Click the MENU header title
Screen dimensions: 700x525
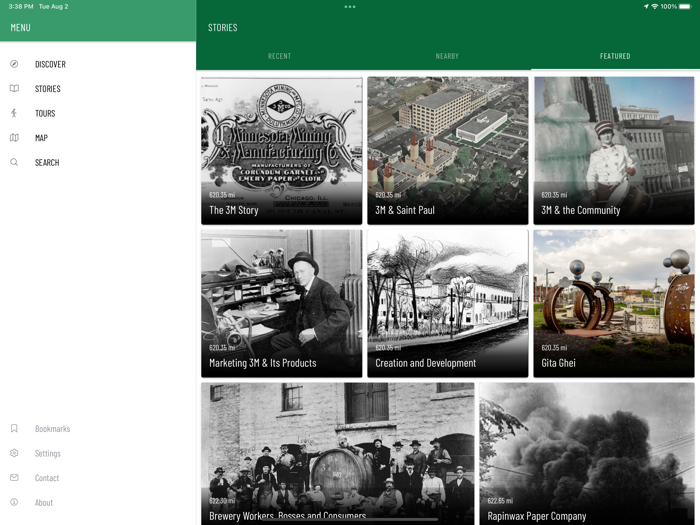pyautogui.click(x=21, y=28)
